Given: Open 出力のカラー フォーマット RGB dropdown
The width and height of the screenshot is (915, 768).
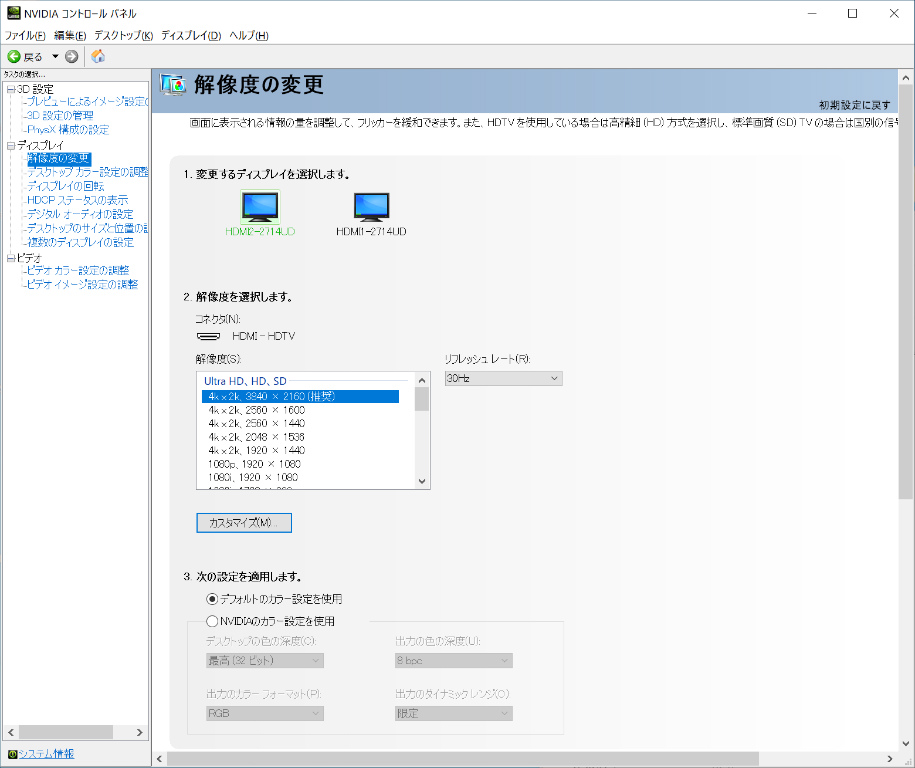Looking at the screenshot, I should [265, 713].
